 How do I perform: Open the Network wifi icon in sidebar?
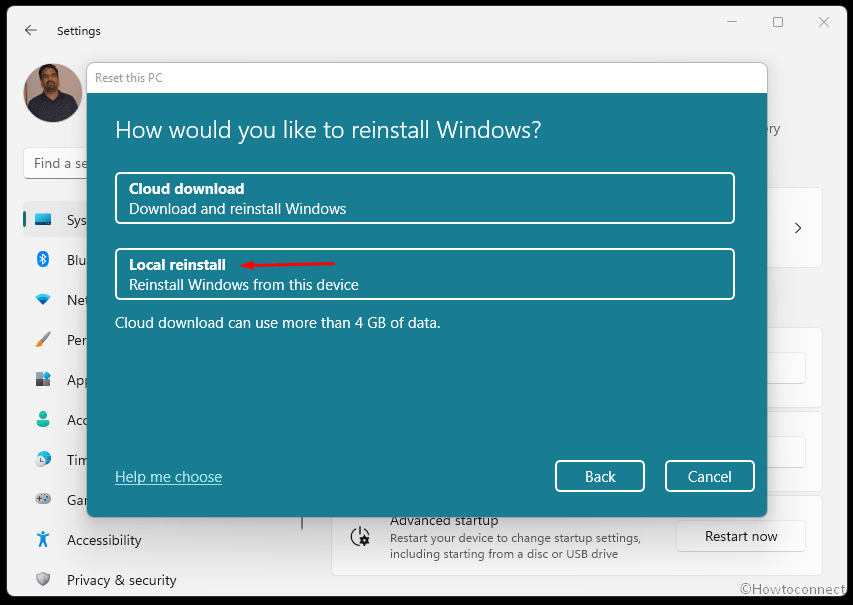(43, 299)
